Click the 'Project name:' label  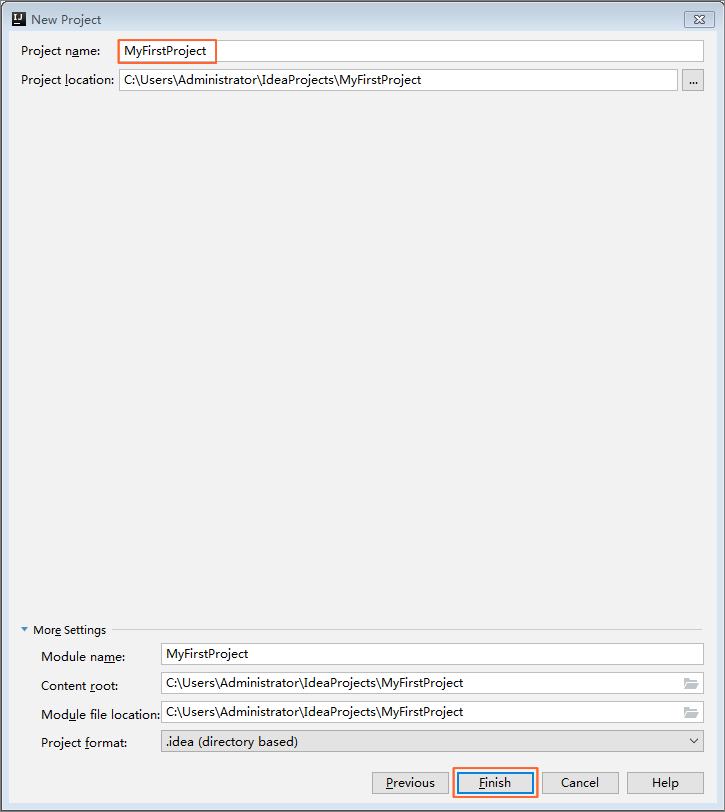(x=61, y=51)
